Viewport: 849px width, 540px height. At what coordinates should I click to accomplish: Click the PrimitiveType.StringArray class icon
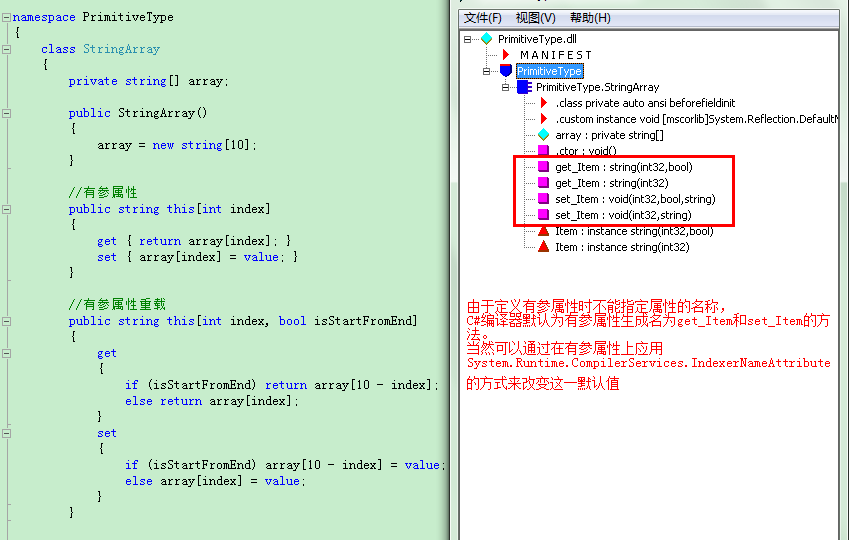pos(524,87)
